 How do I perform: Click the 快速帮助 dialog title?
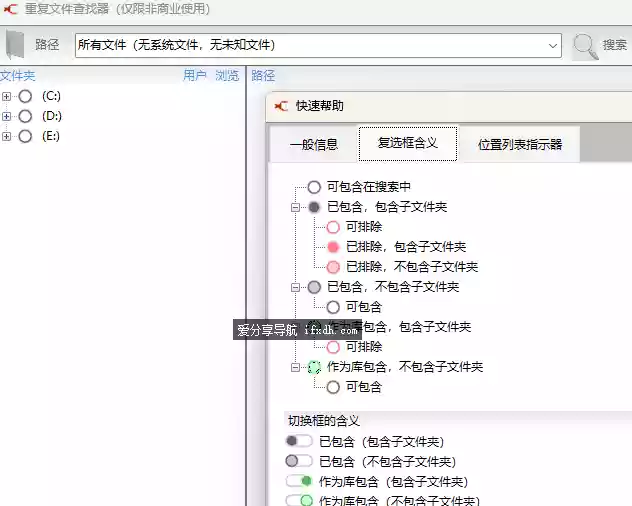(320, 106)
